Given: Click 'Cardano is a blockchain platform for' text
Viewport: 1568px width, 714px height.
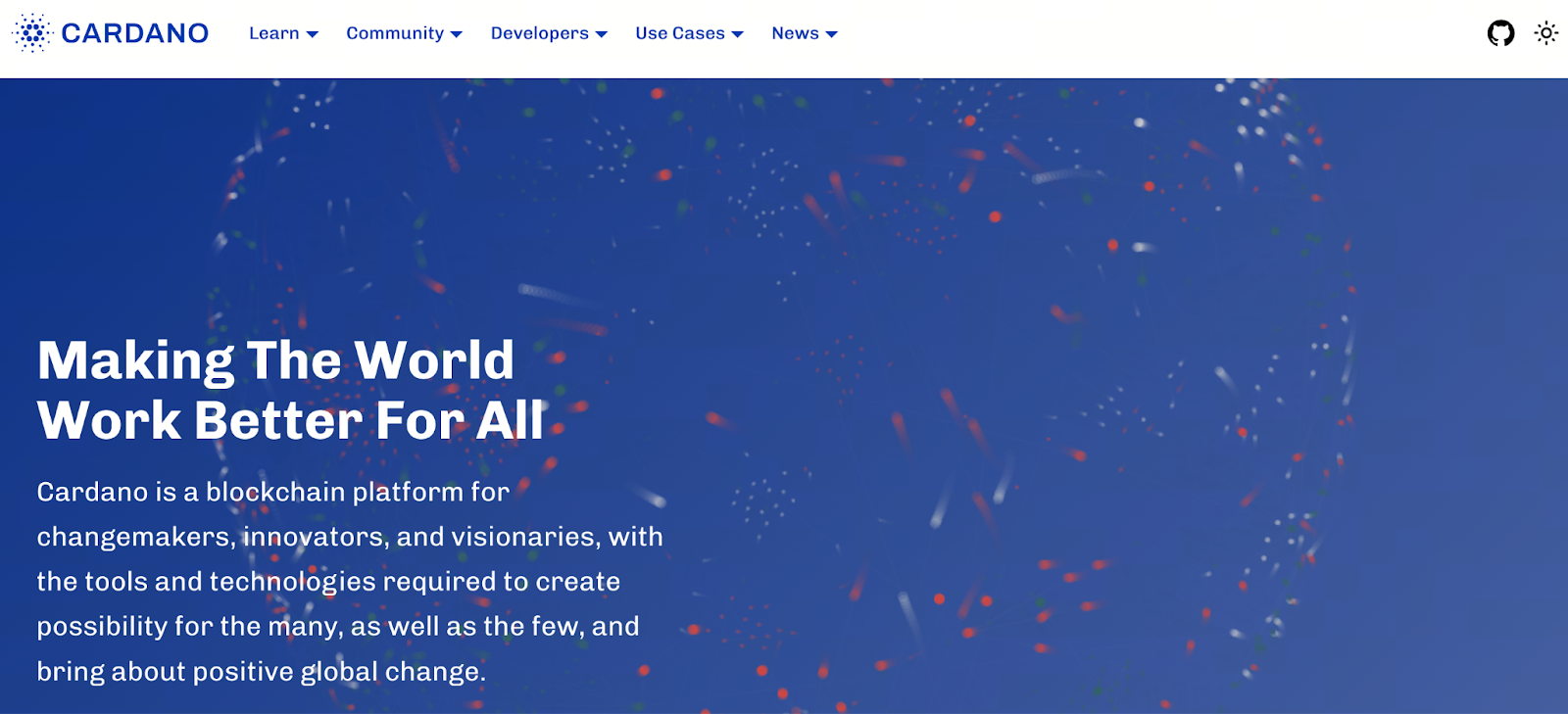Looking at the screenshot, I should 273,492.
